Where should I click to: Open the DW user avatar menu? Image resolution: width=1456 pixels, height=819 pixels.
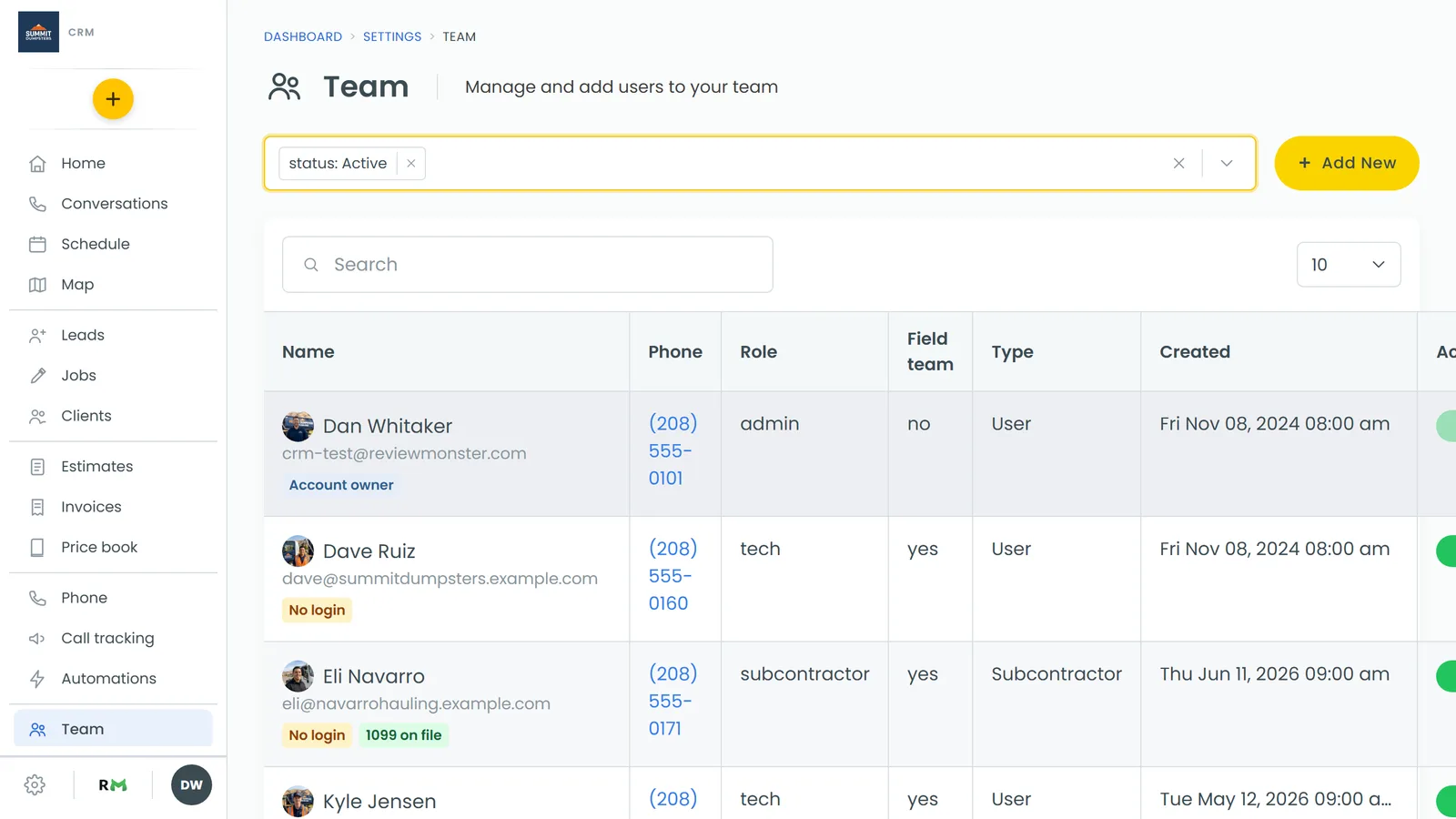pyautogui.click(x=191, y=785)
